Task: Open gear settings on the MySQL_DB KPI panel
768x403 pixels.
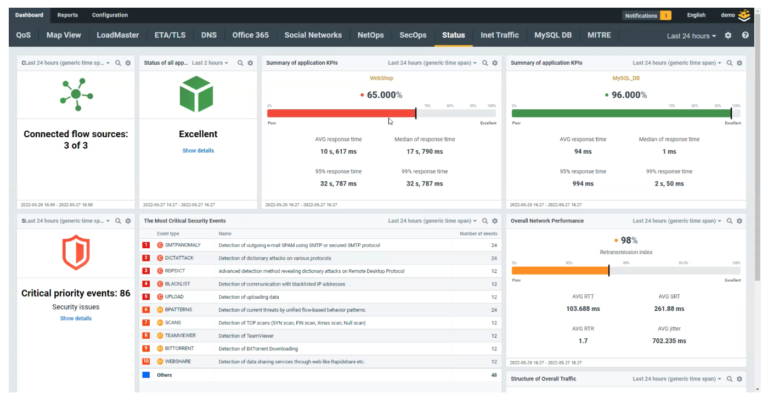Action: pyautogui.click(x=741, y=63)
